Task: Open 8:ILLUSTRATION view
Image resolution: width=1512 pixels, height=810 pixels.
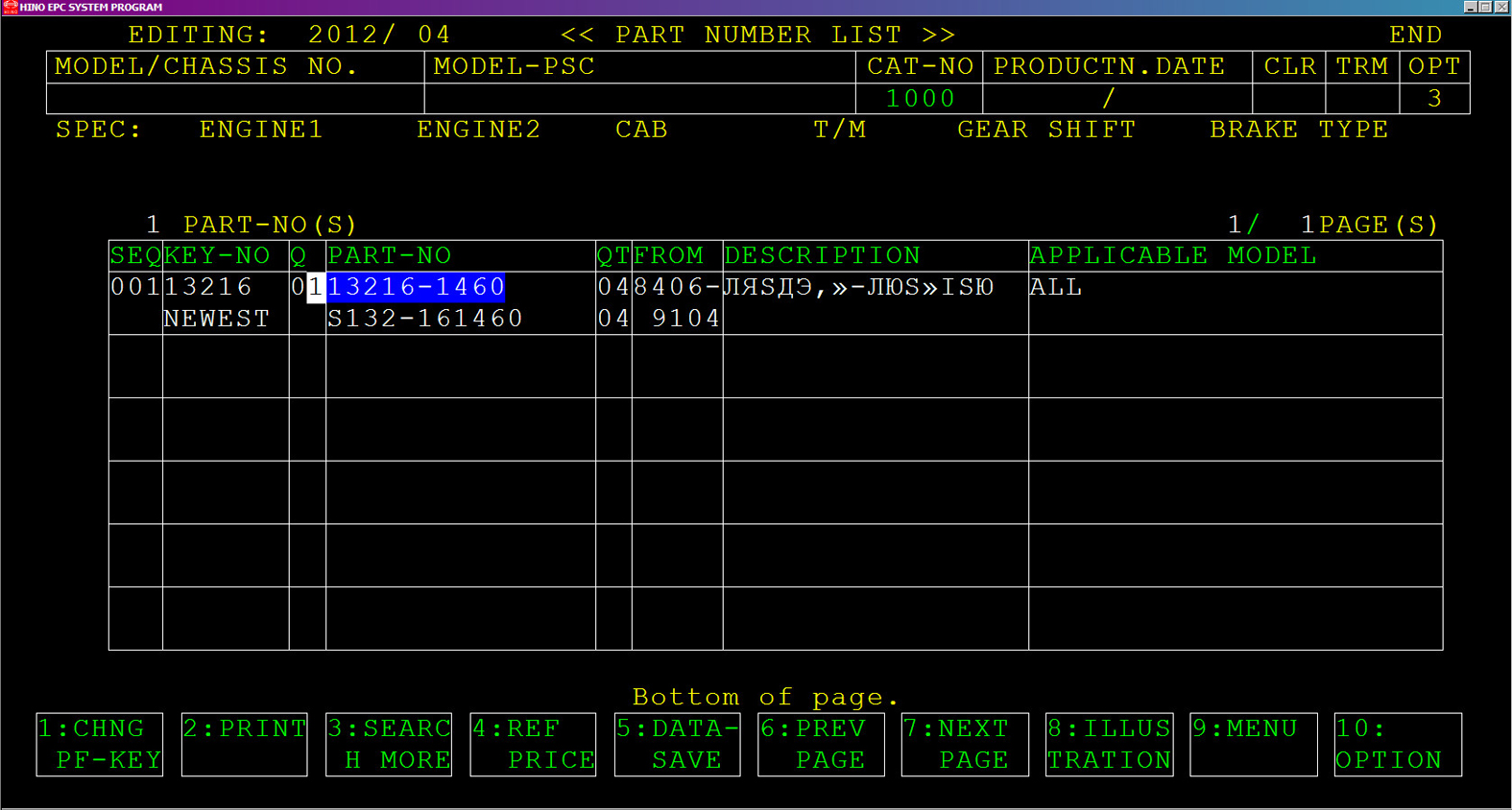Action: [1109, 744]
